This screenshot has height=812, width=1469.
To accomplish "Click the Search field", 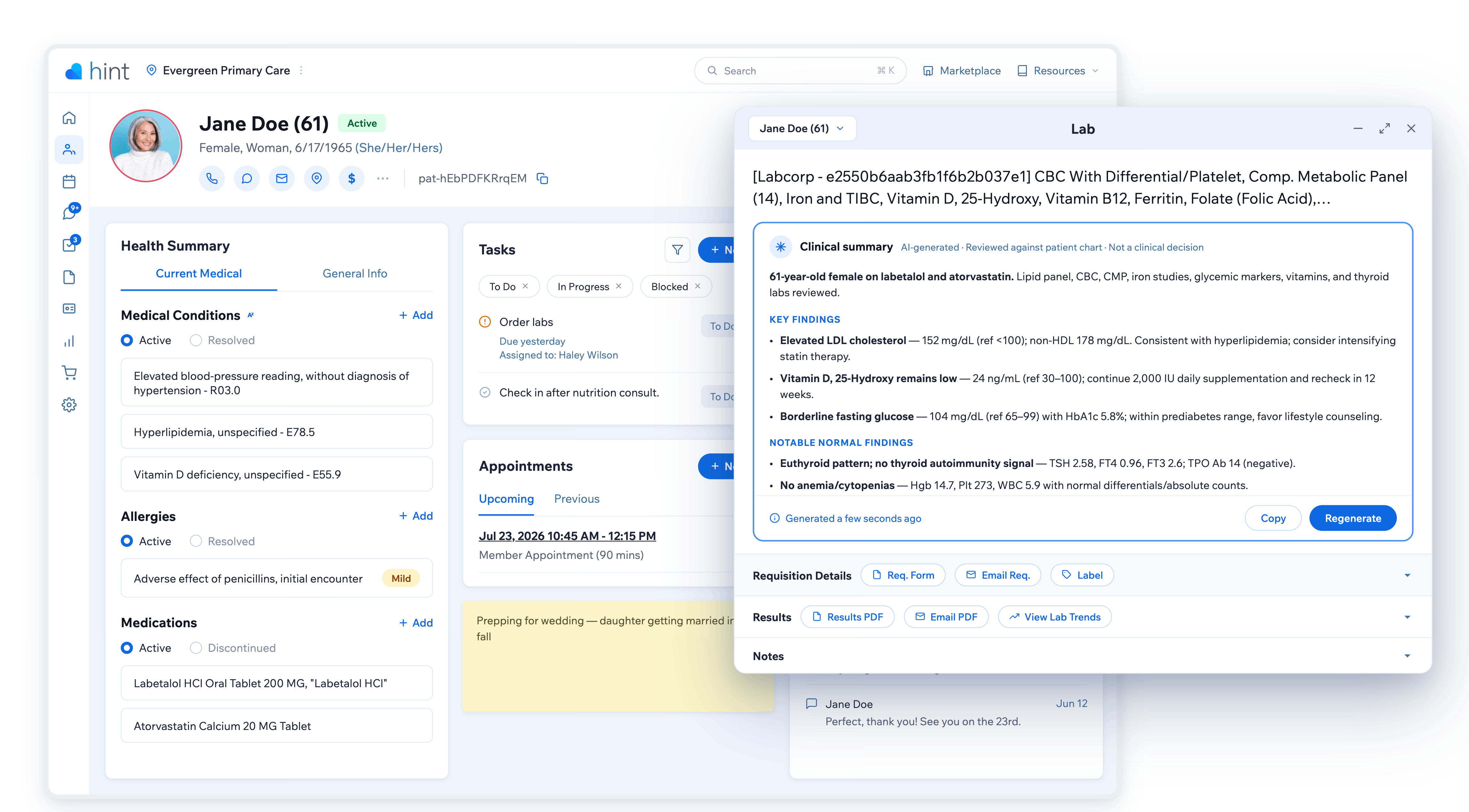I will pos(800,70).
